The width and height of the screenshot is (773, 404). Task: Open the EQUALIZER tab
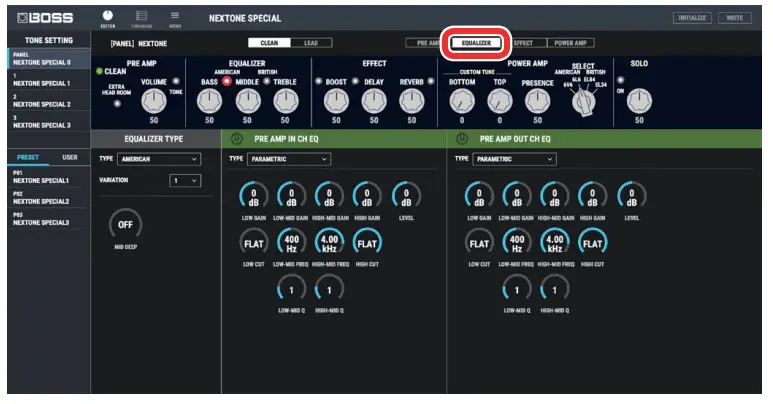click(476, 43)
